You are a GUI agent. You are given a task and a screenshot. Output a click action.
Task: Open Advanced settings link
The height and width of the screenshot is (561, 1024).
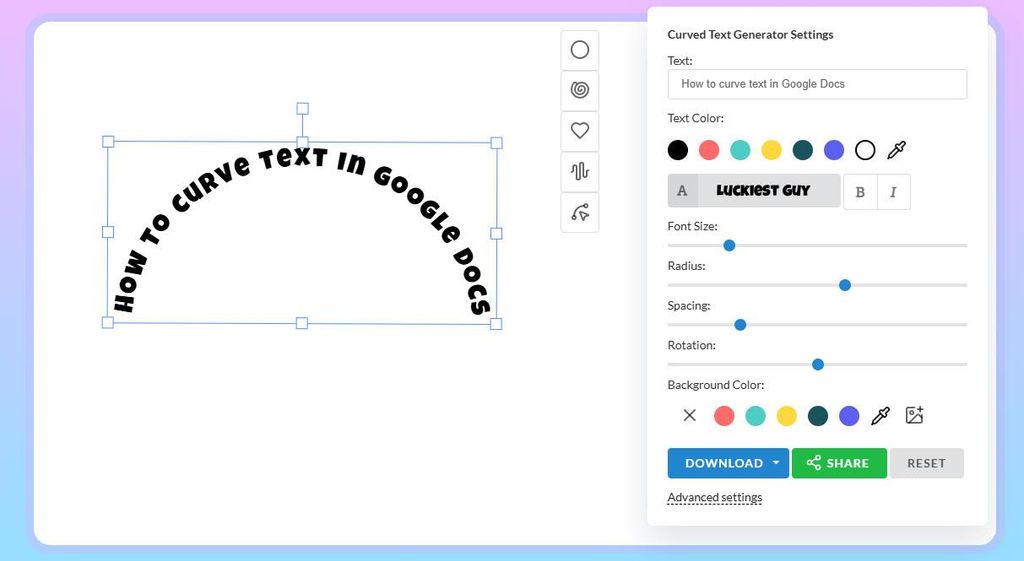(714, 498)
